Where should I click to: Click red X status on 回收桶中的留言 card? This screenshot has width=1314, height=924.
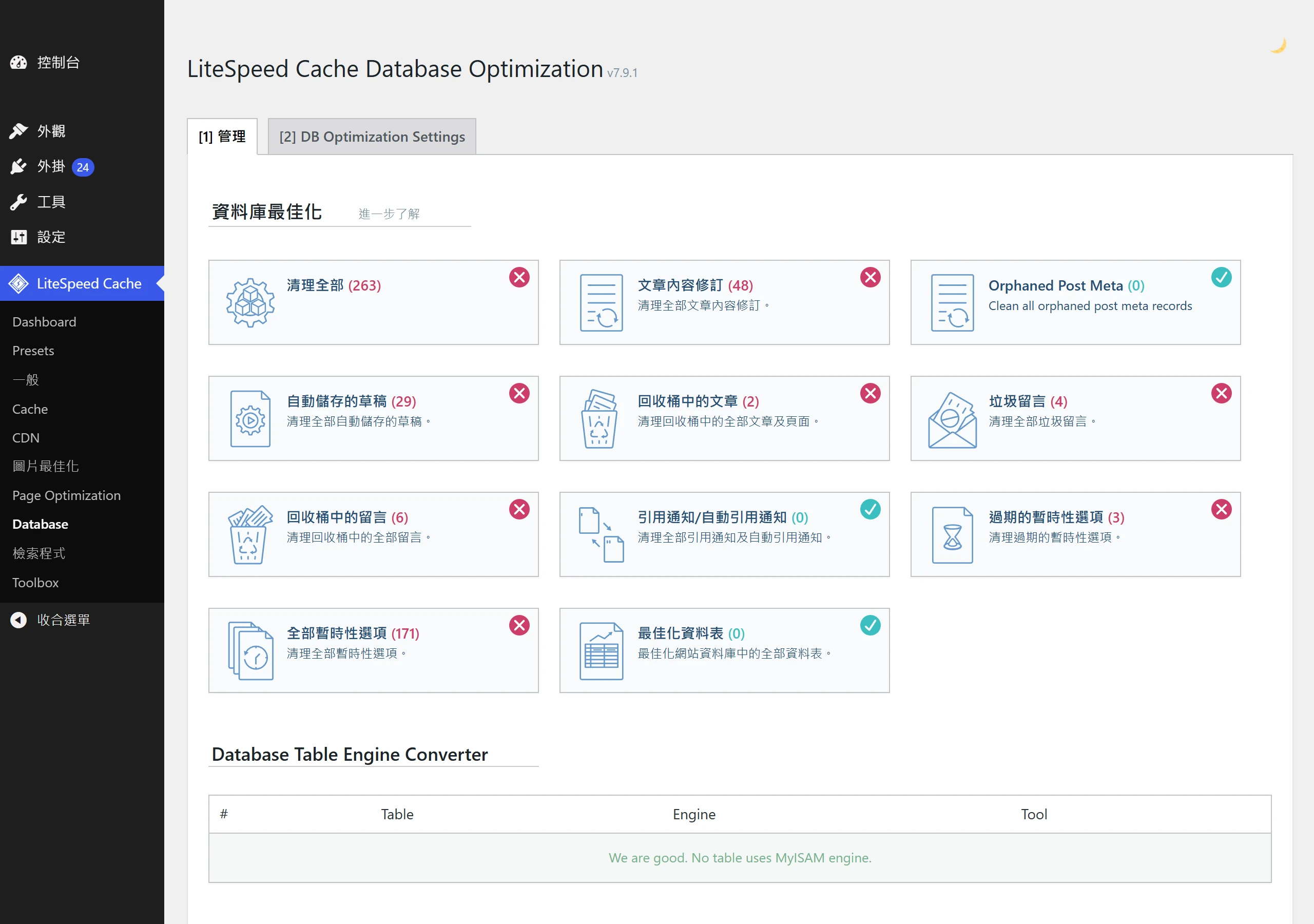coord(519,510)
